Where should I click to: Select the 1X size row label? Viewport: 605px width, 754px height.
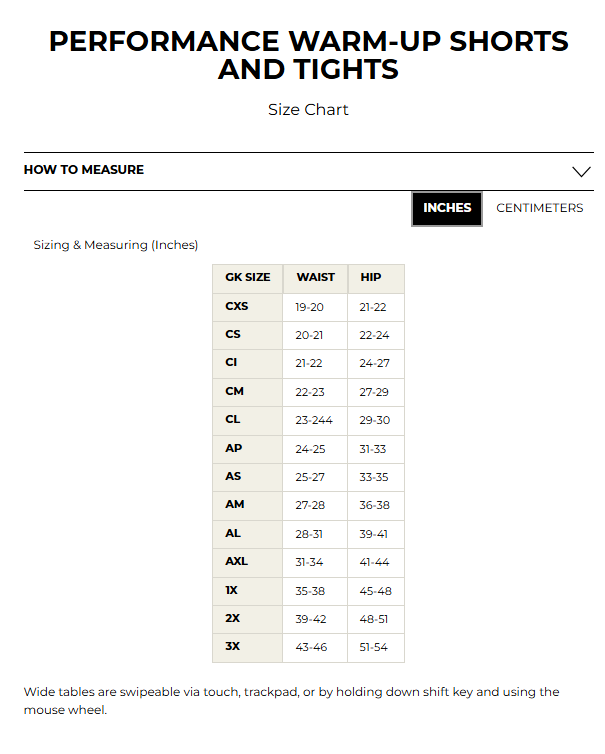coord(232,590)
